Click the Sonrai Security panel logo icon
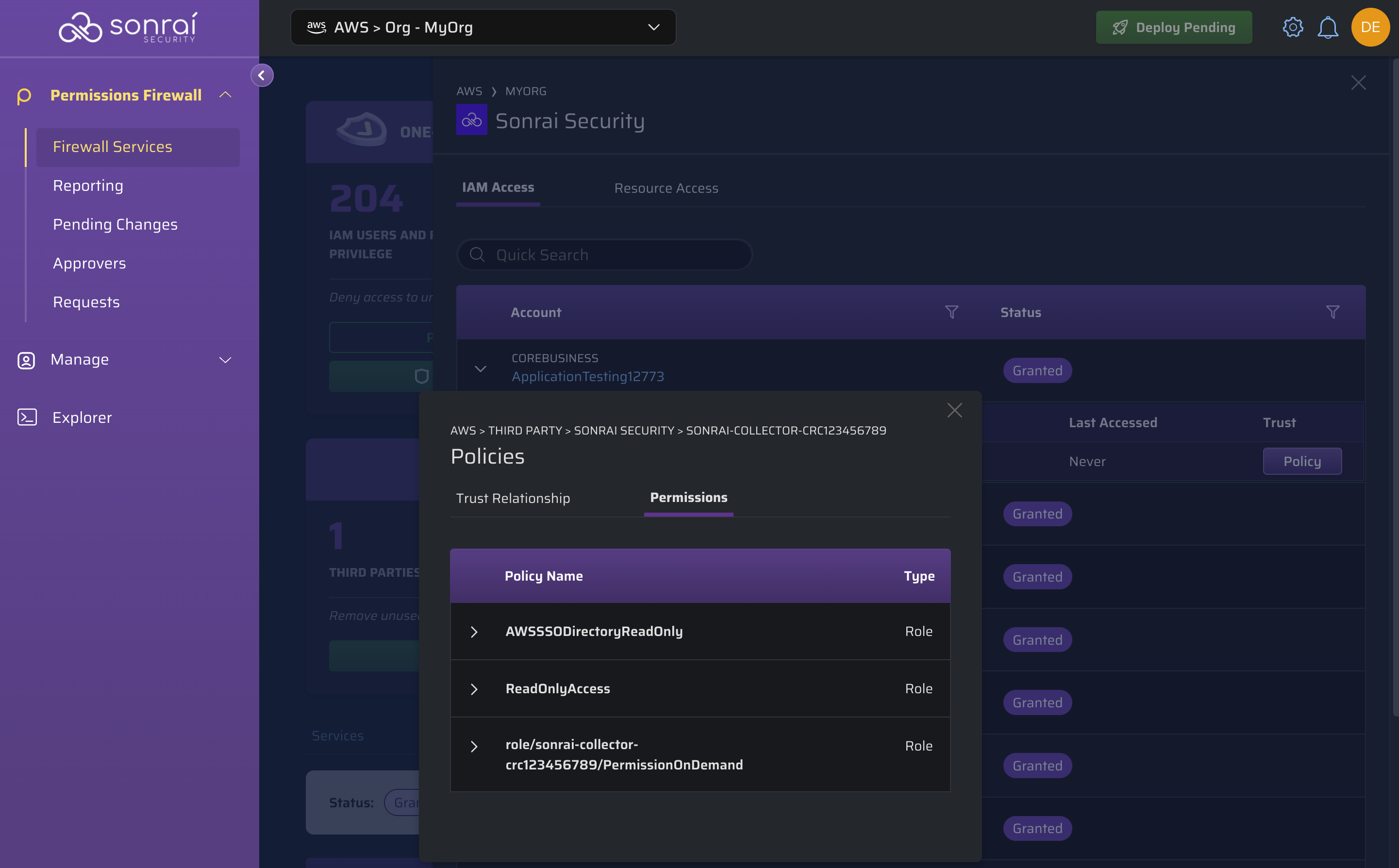Image resolution: width=1399 pixels, height=868 pixels. pyautogui.click(x=471, y=119)
